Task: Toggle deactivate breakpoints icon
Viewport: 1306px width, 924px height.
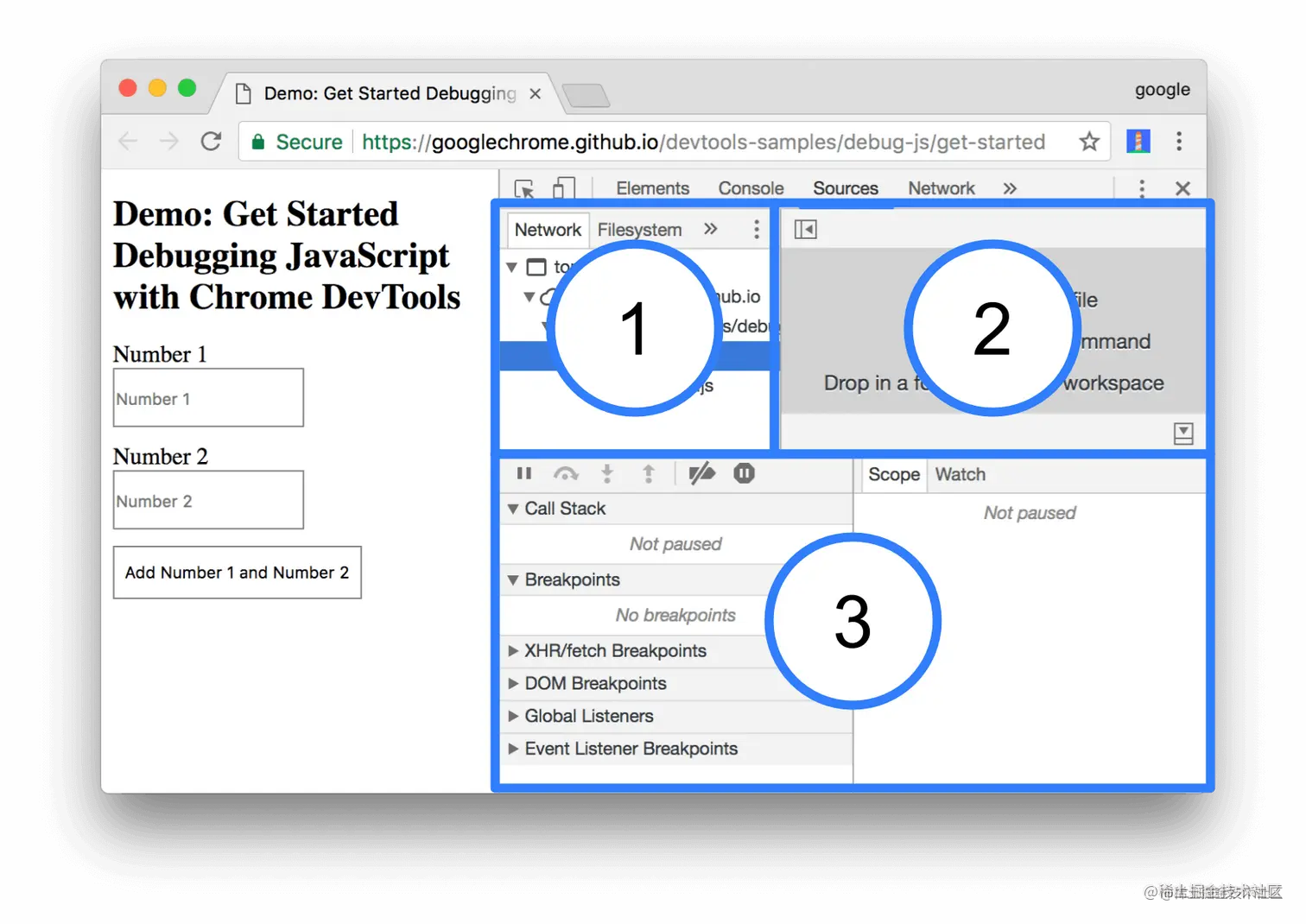Action: (702, 473)
